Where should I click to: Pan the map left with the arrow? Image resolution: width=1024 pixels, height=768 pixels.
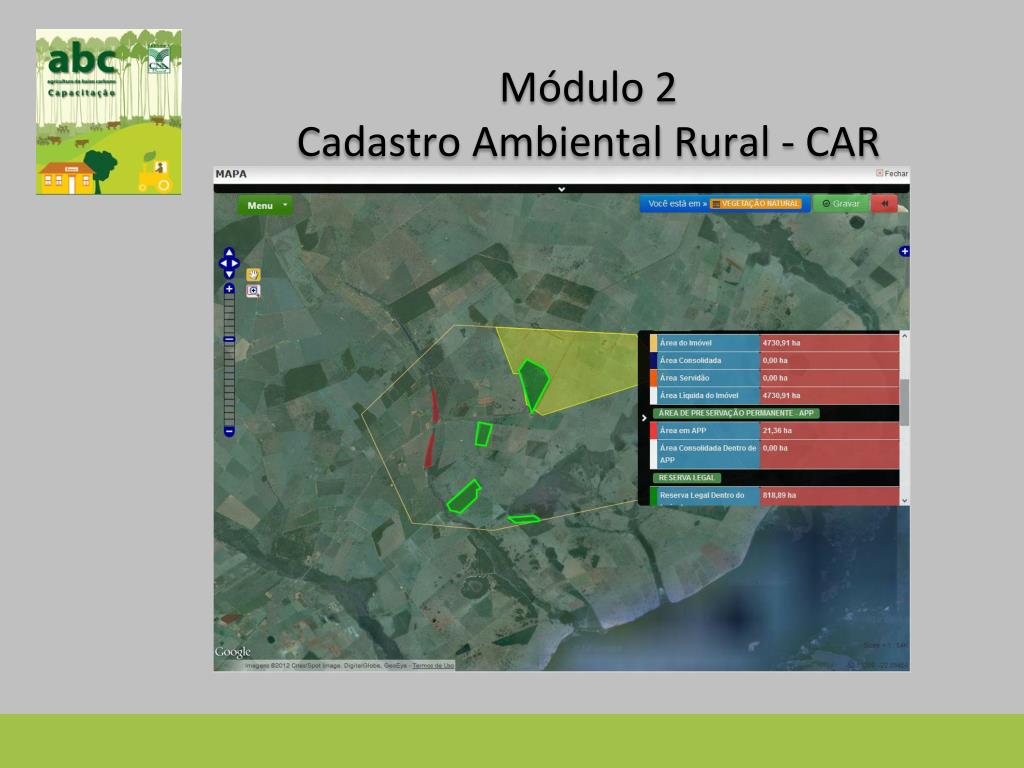223,264
